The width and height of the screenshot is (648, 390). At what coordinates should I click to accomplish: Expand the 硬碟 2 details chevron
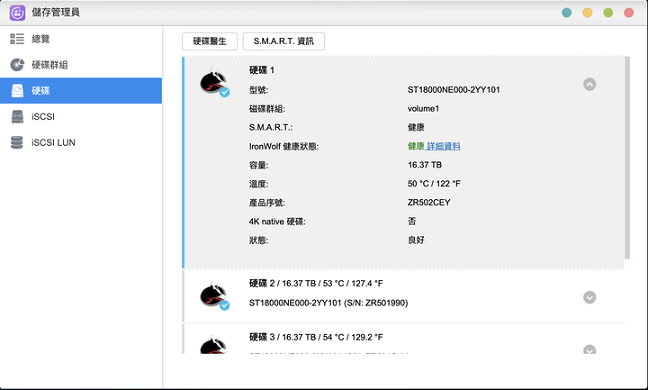point(589,297)
